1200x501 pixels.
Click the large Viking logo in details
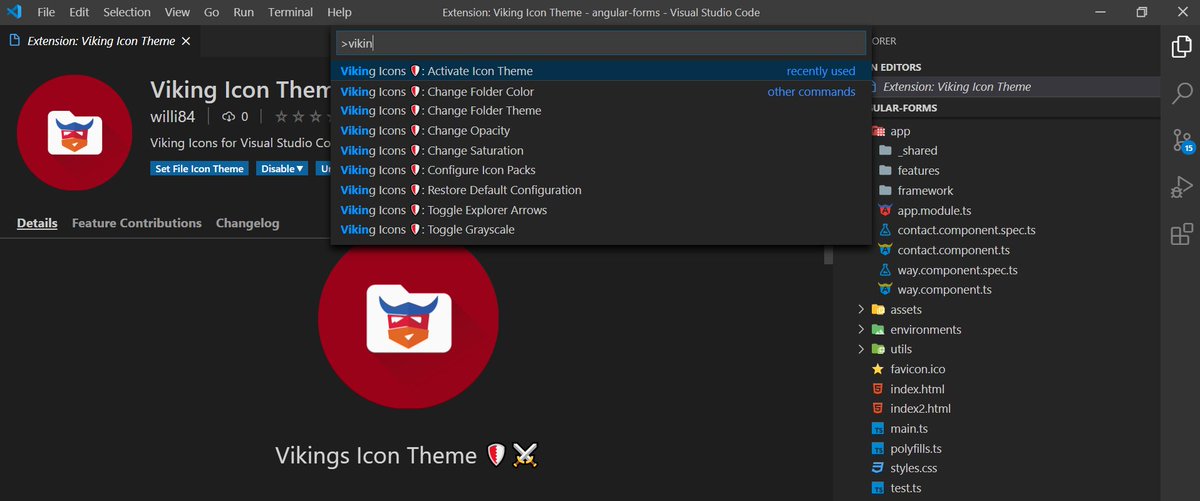pyautogui.click(x=408, y=318)
